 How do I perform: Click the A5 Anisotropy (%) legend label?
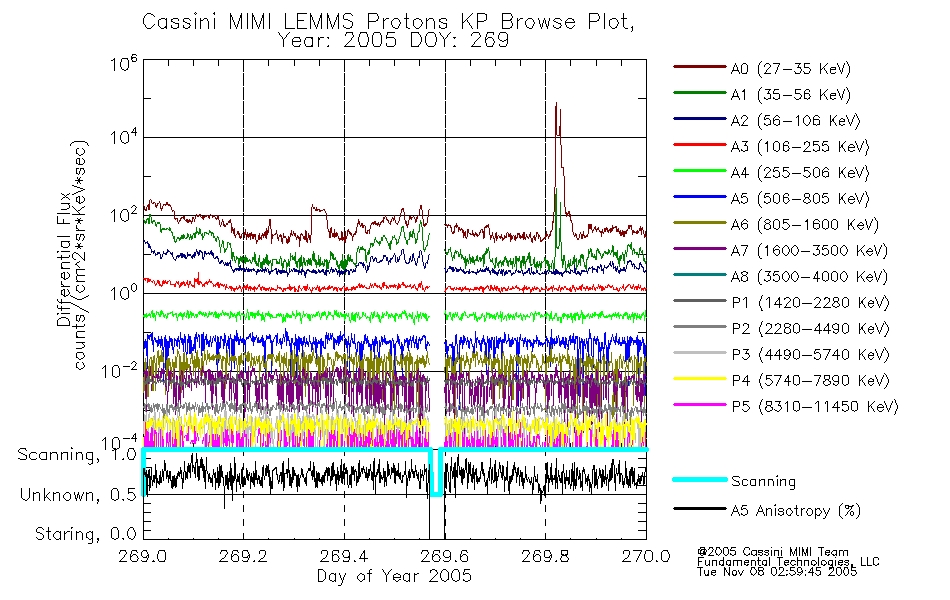coord(796,512)
